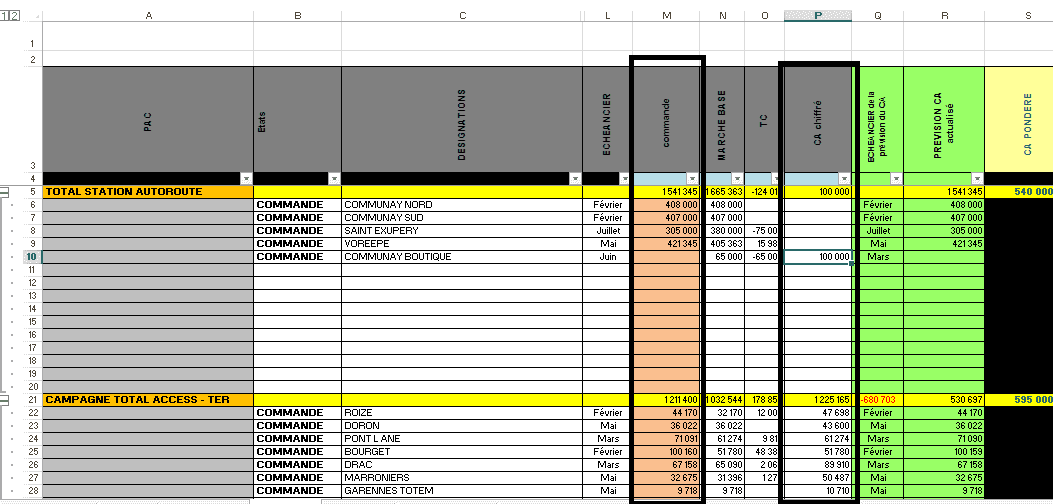Select the DORON designation cell
Screen dimensions: 1053x504
pos(462,425)
